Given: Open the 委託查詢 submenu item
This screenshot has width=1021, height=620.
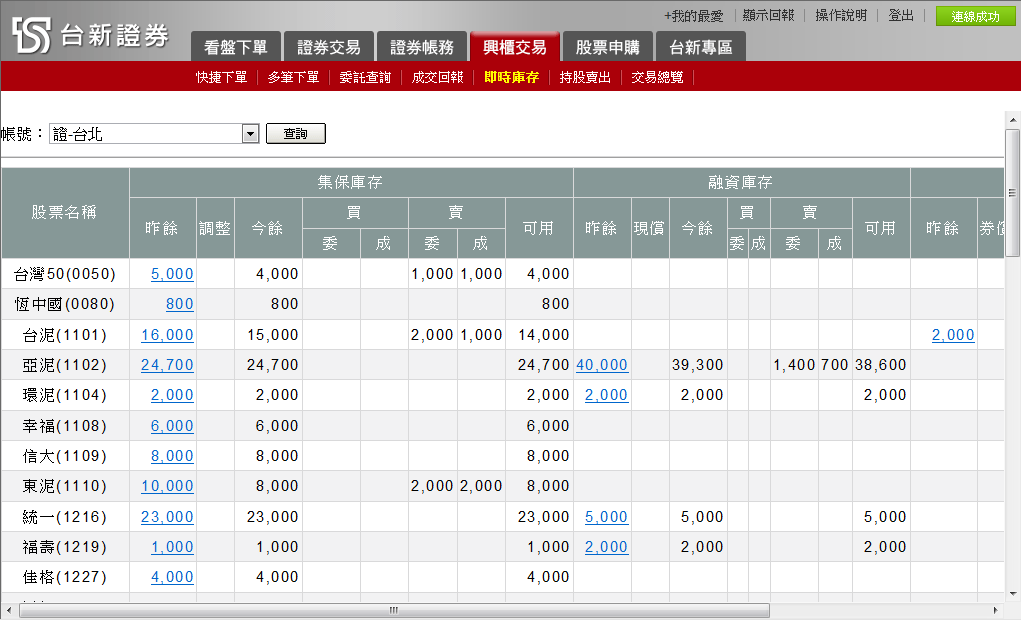Looking at the screenshot, I should pyautogui.click(x=365, y=77).
